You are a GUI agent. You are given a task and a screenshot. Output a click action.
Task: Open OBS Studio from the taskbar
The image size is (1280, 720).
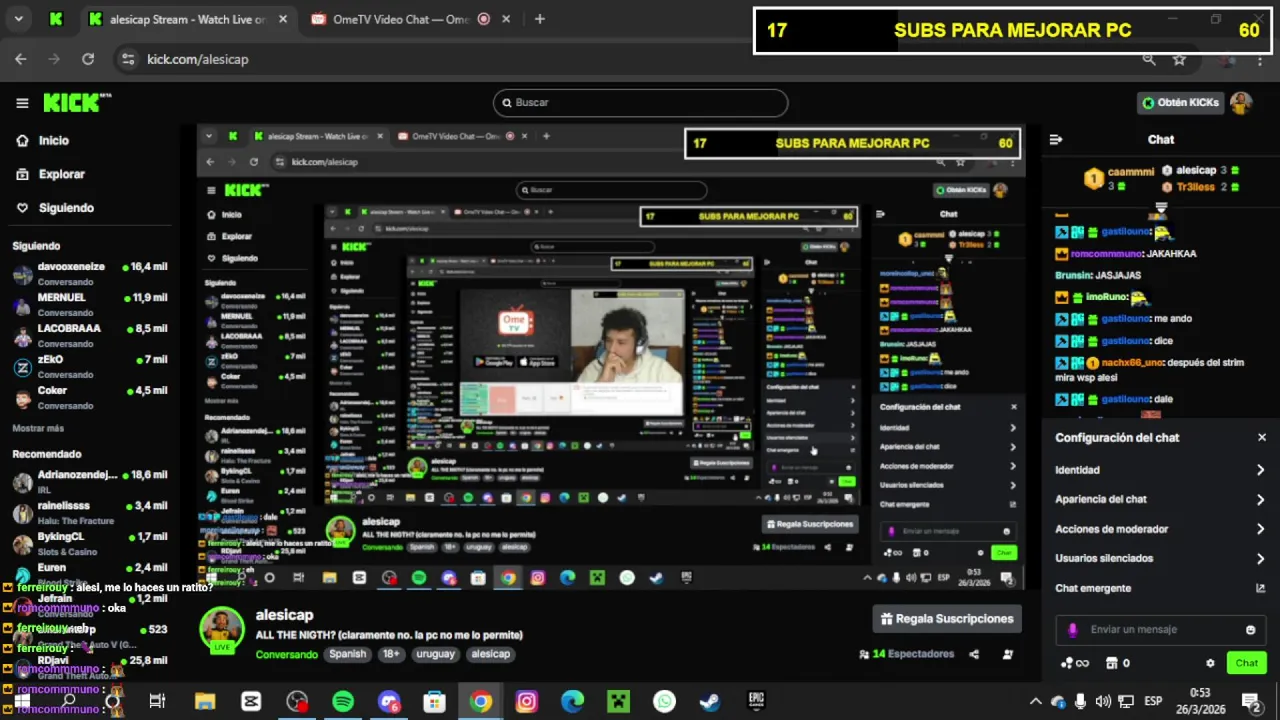pos(297,702)
